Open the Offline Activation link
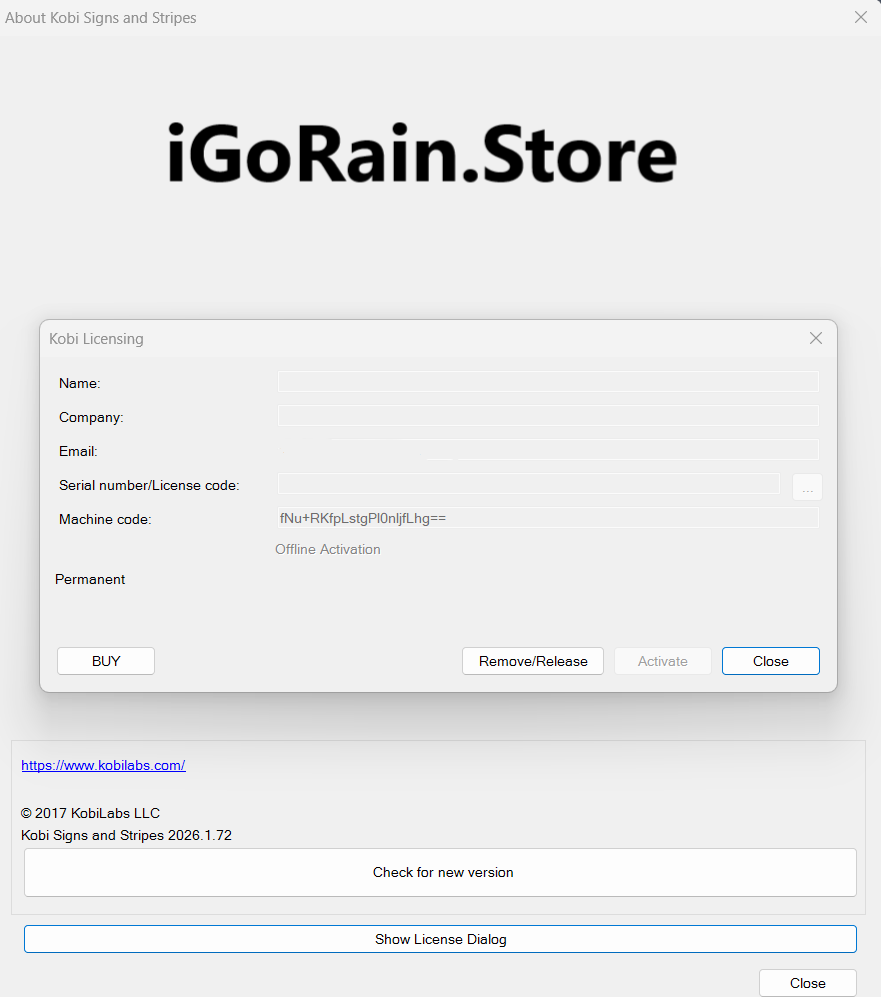Screen dimensions: 881x997 [328, 549]
